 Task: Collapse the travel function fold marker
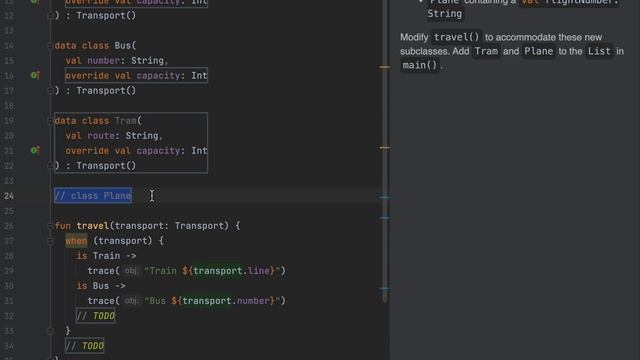50,226
